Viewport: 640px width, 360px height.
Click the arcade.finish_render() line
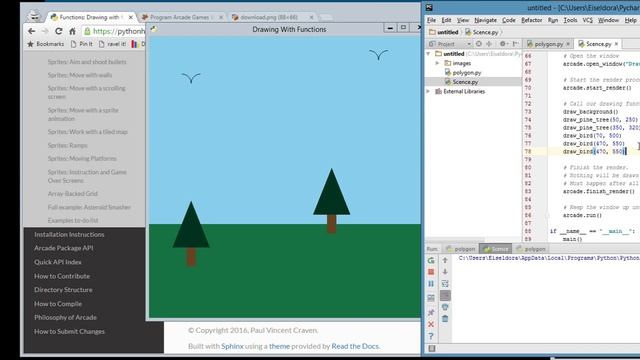[599, 191]
